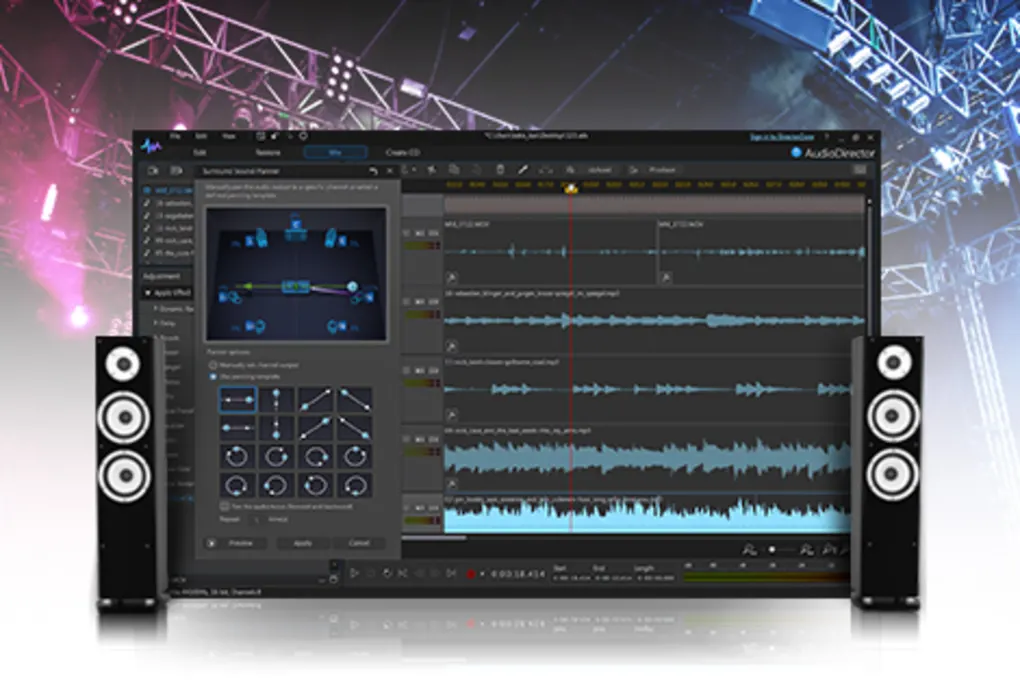1020x681 pixels.
Task: Click the Preview button in panner
Action: click(241, 542)
